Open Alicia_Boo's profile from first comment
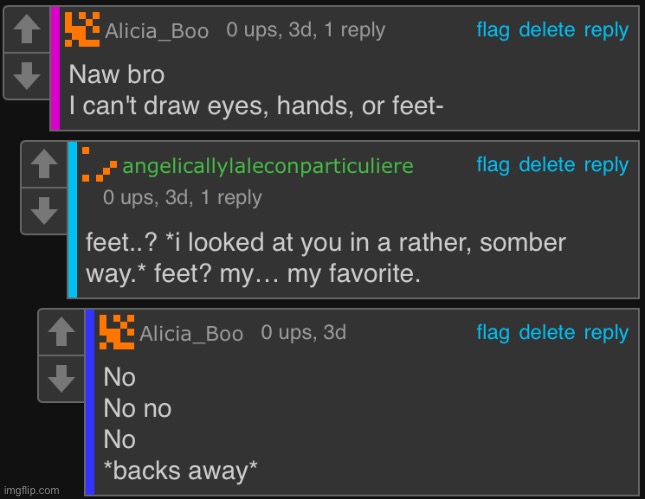Viewport: 645px width, 499px height. tap(156, 31)
